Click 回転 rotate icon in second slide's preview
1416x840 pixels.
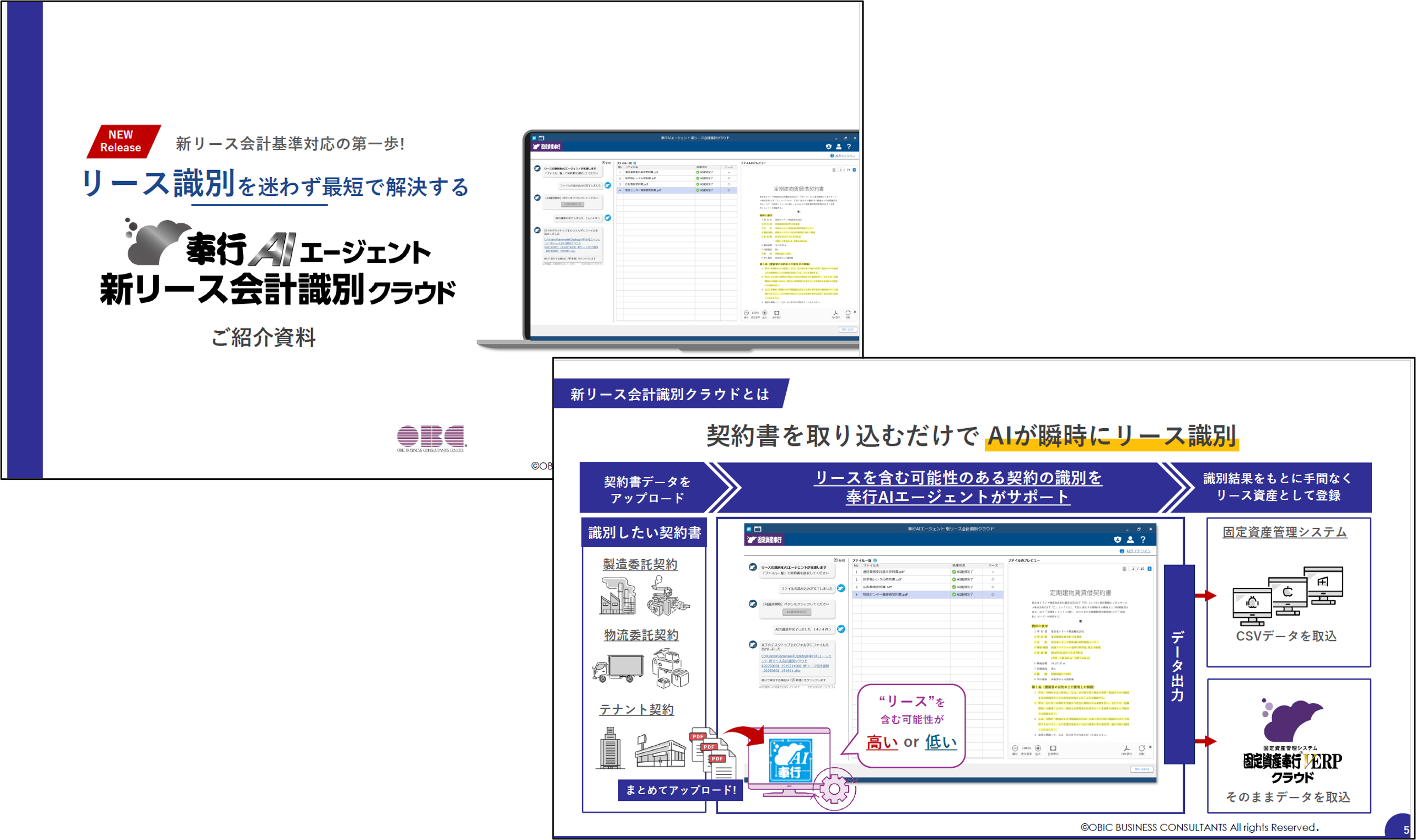1142,748
